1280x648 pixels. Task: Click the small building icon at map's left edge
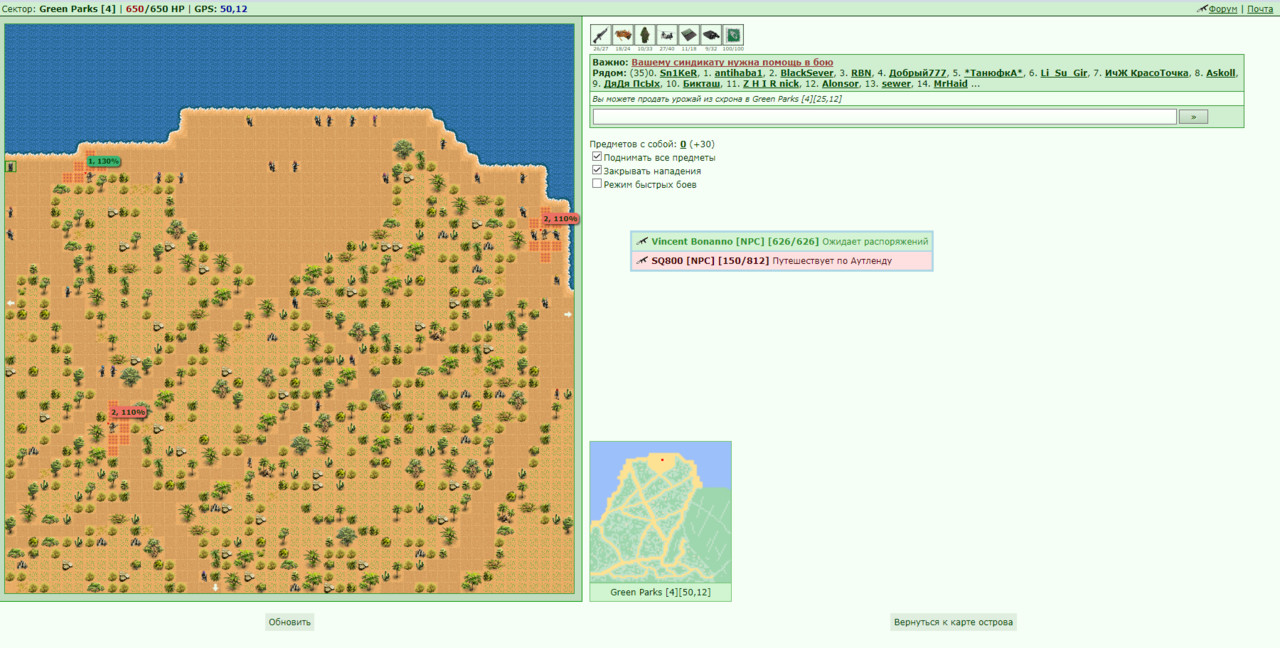click(x=11, y=167)
